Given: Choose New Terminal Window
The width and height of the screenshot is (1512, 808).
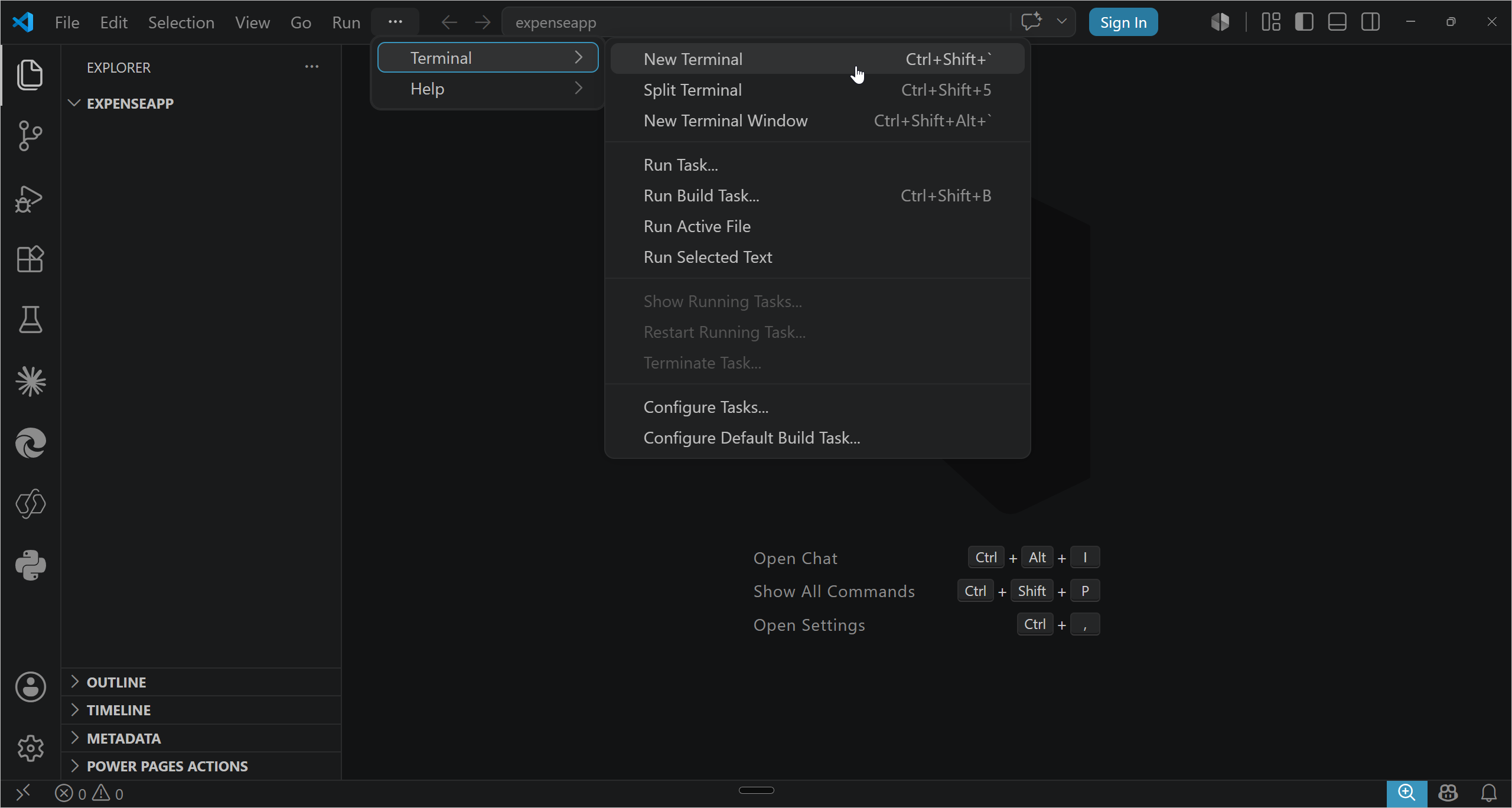Looking at the screenshot, I should click(x=817, y=120).
